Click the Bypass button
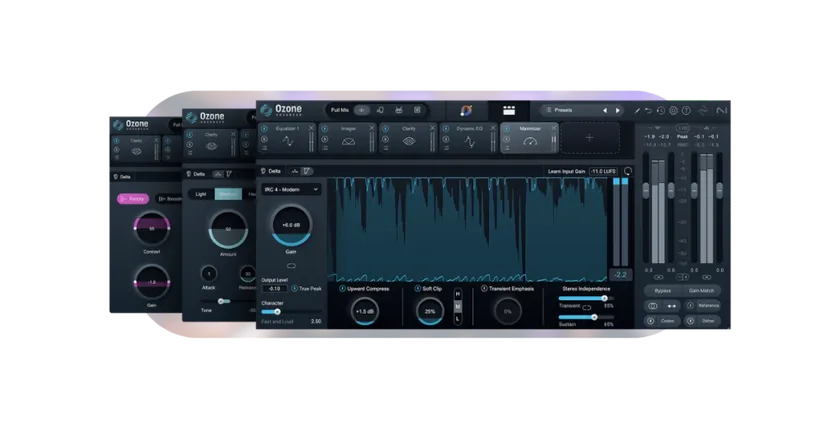 tap(663, 291)
